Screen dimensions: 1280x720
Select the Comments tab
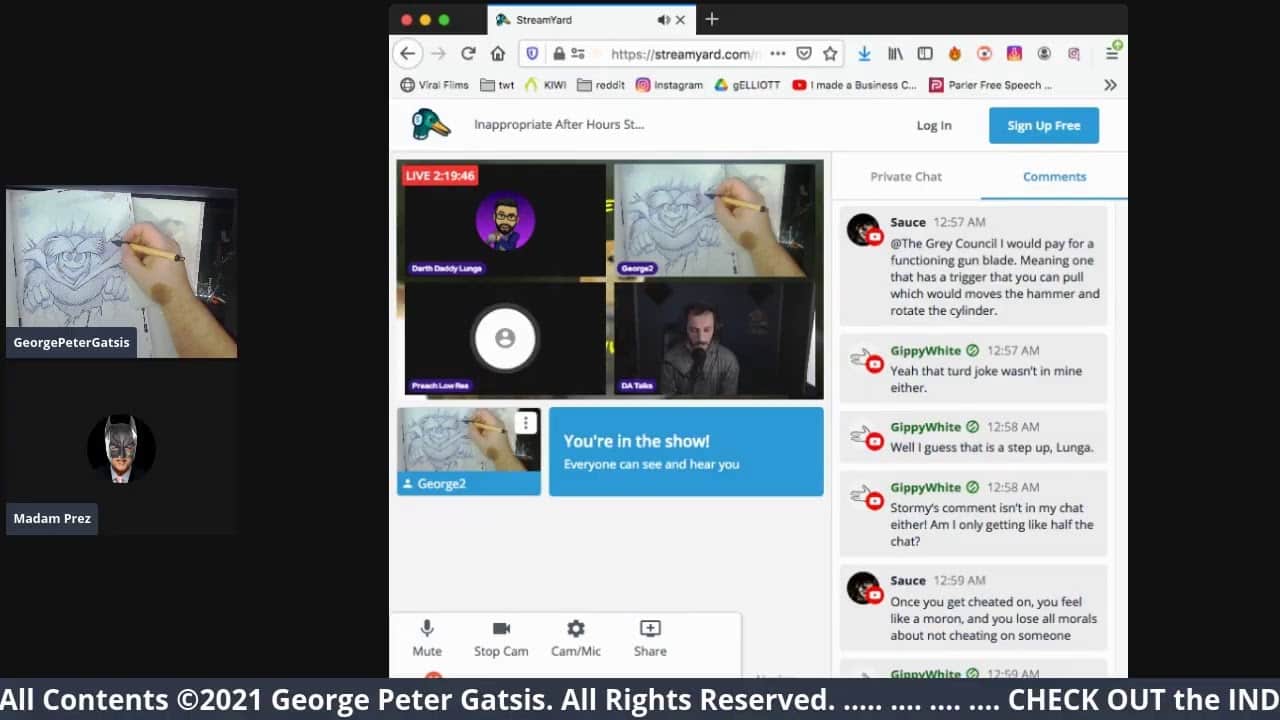click(1054, 177)
